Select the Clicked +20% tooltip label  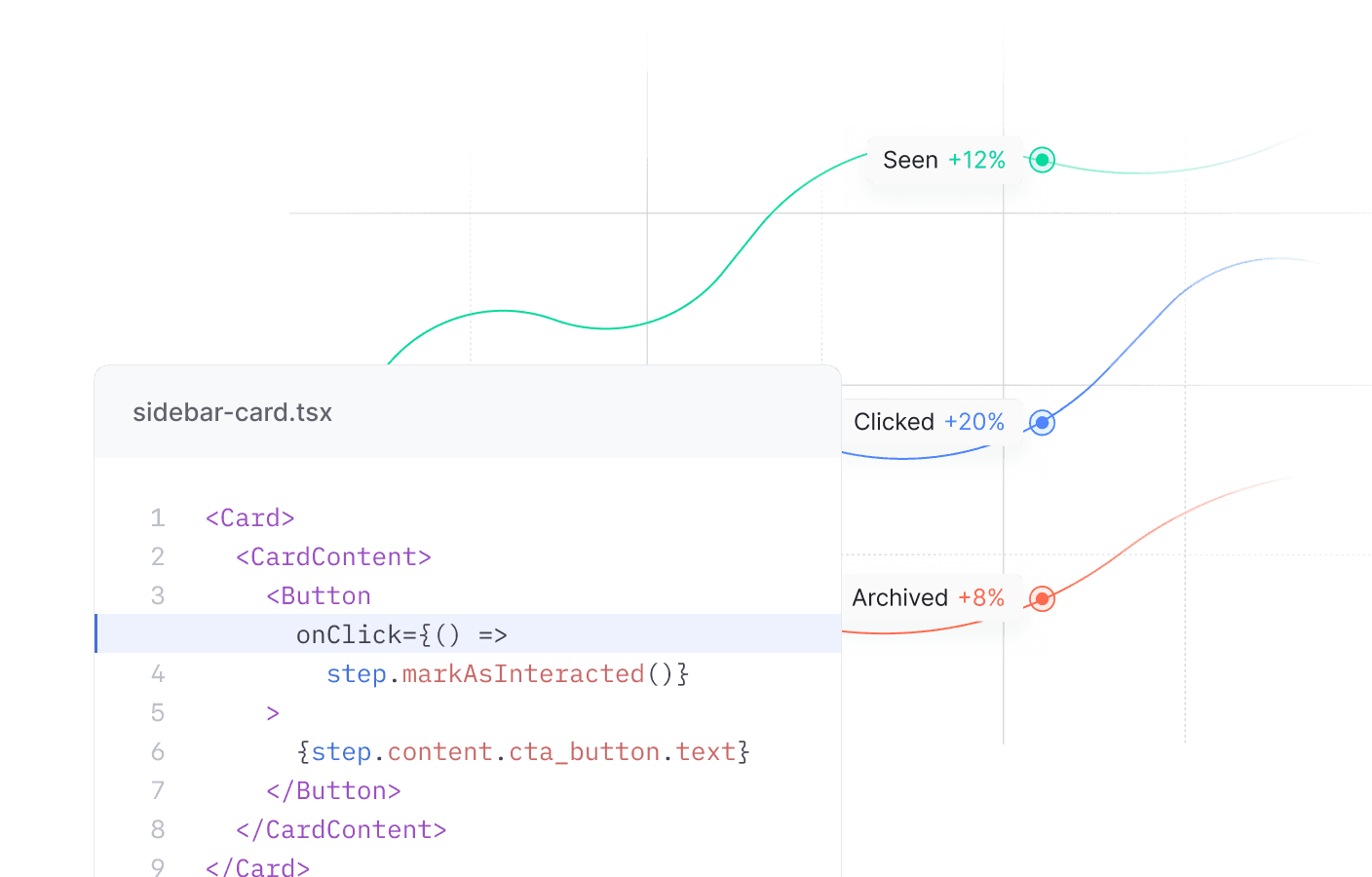click(929, 422)
